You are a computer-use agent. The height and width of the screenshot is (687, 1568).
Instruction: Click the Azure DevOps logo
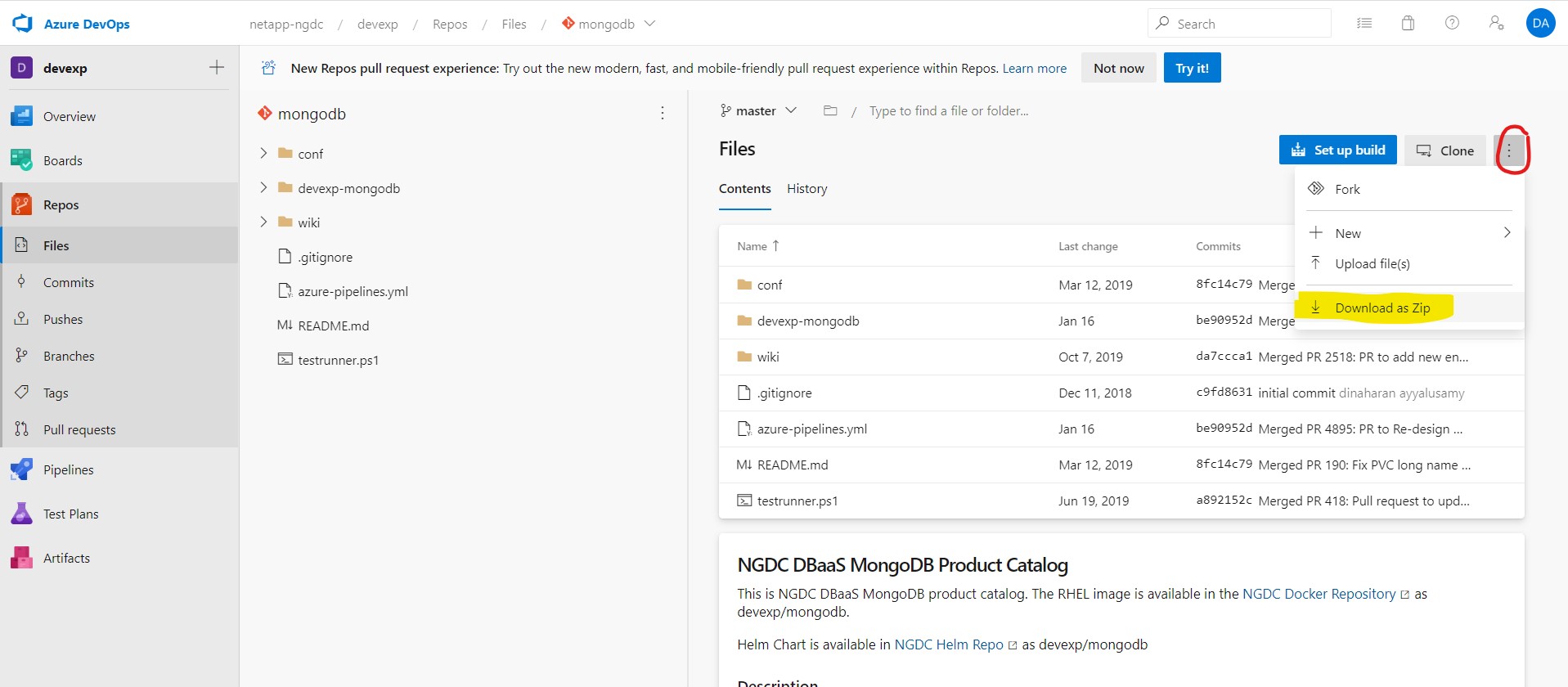point(23,24)
